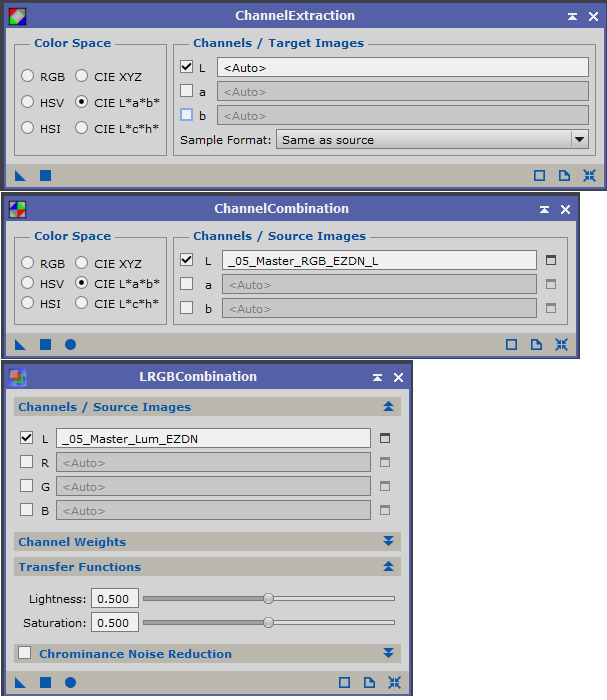Select CIE XYZ in ChannelExtraction
This screenshot has width=607, height=700.
(x=82, y=76)
